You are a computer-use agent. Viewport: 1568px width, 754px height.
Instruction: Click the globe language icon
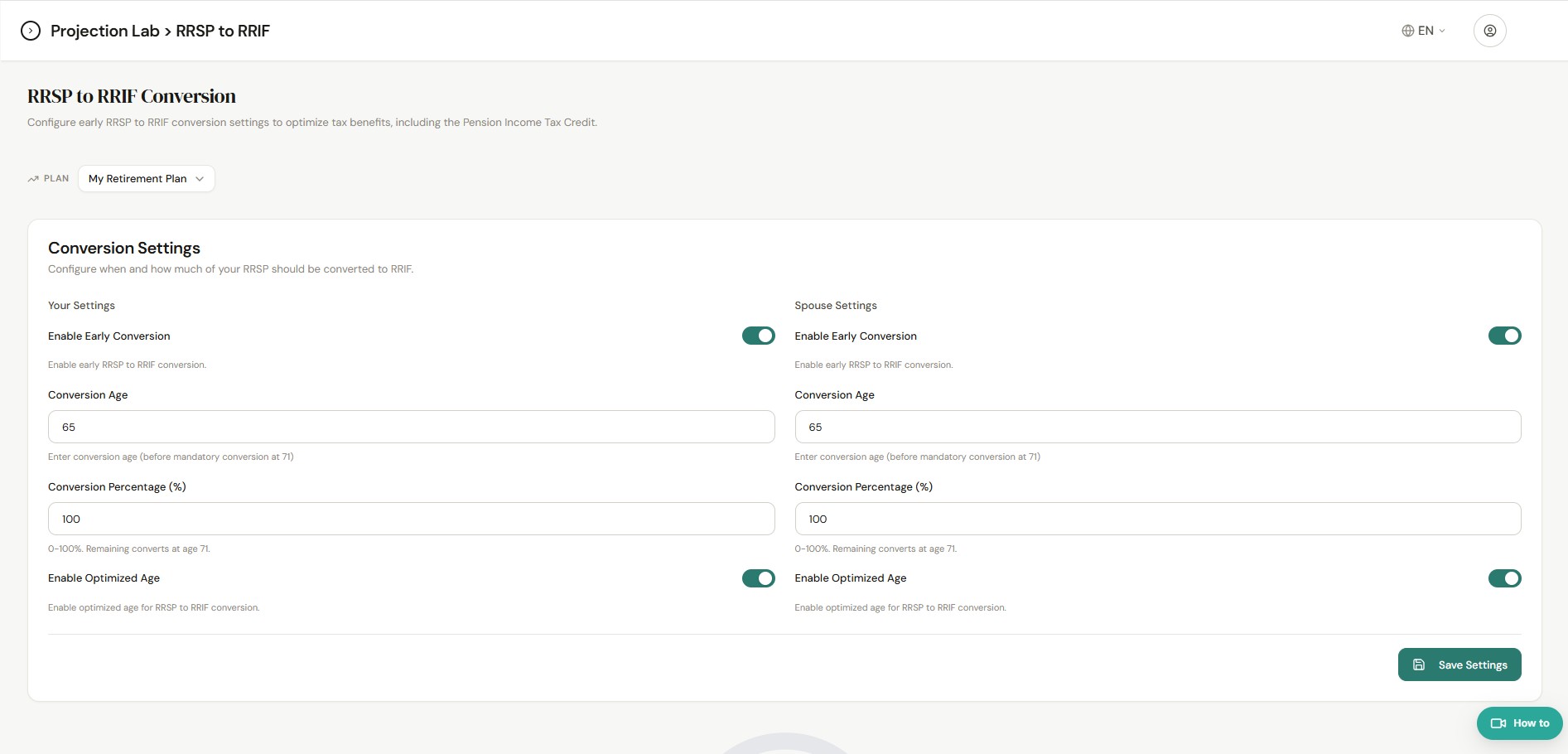pos(1407,31)
